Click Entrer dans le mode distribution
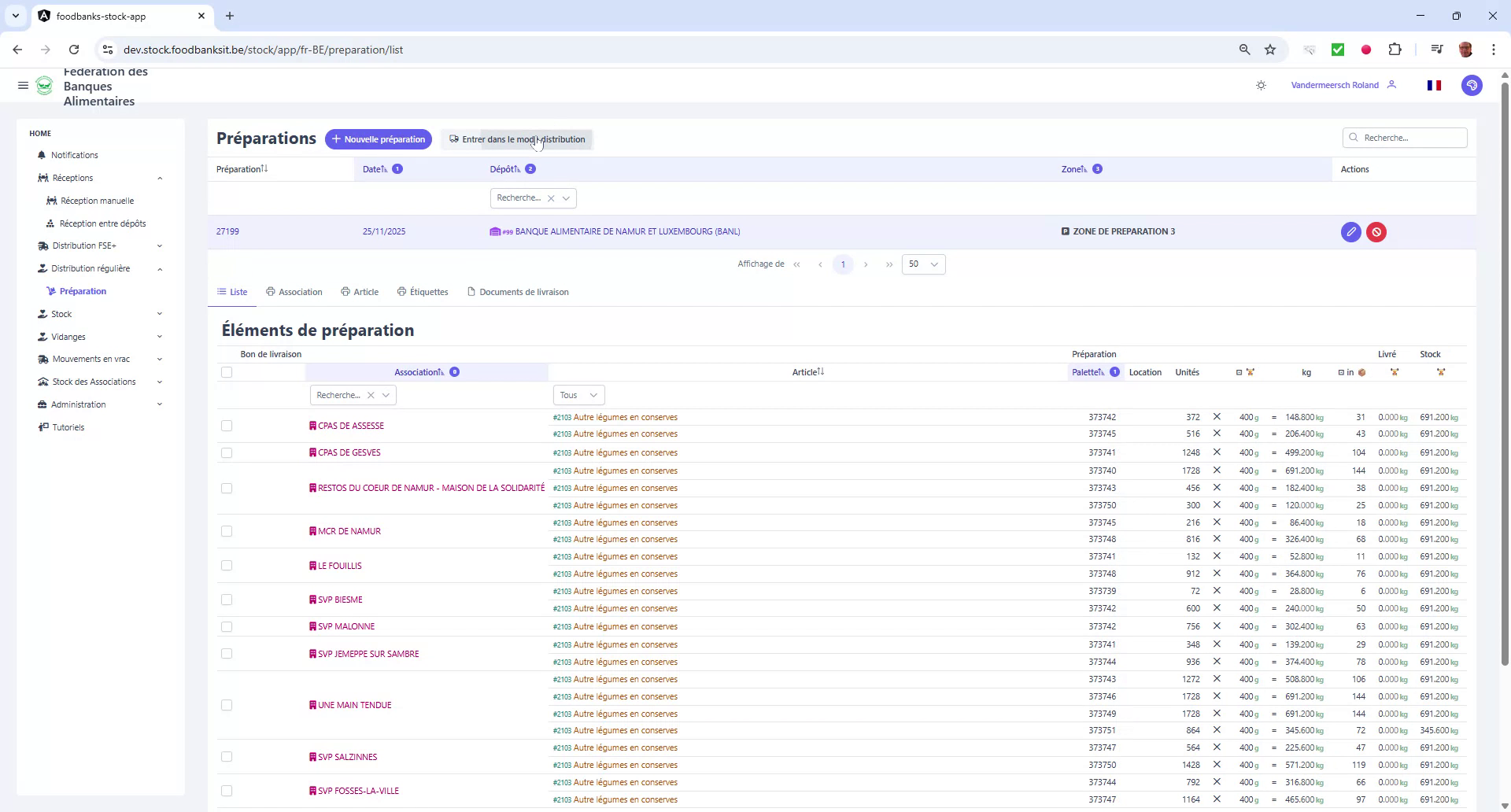Viewport: 1511px width, 812px height. [516, 139]
